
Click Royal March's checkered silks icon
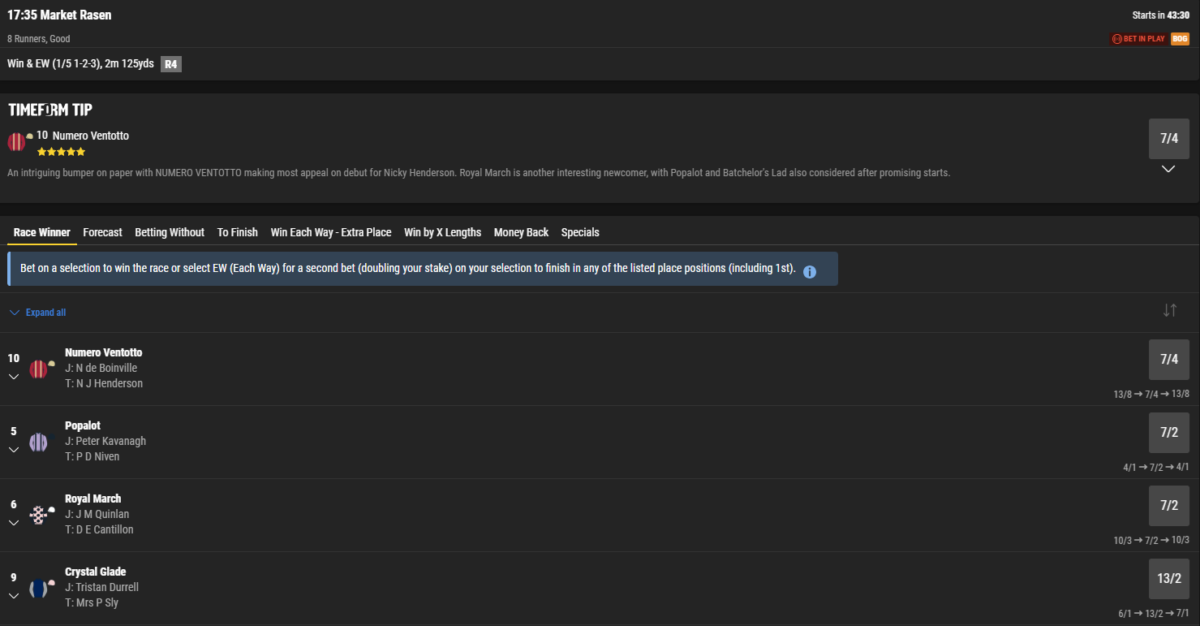coord(39,515)
